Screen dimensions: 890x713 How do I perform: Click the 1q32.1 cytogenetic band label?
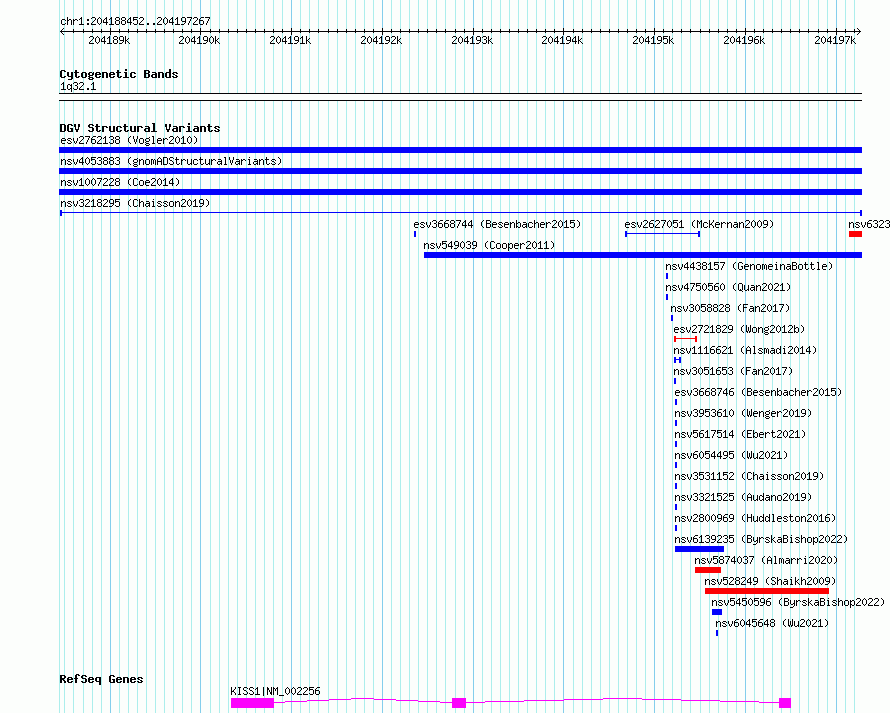click(78, 87)
